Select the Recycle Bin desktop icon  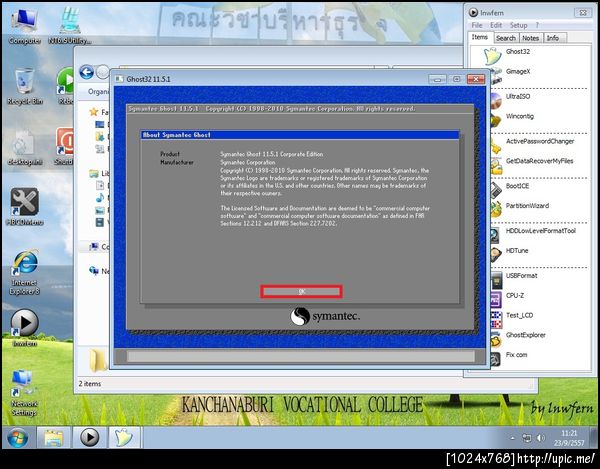tap(25, 86)
